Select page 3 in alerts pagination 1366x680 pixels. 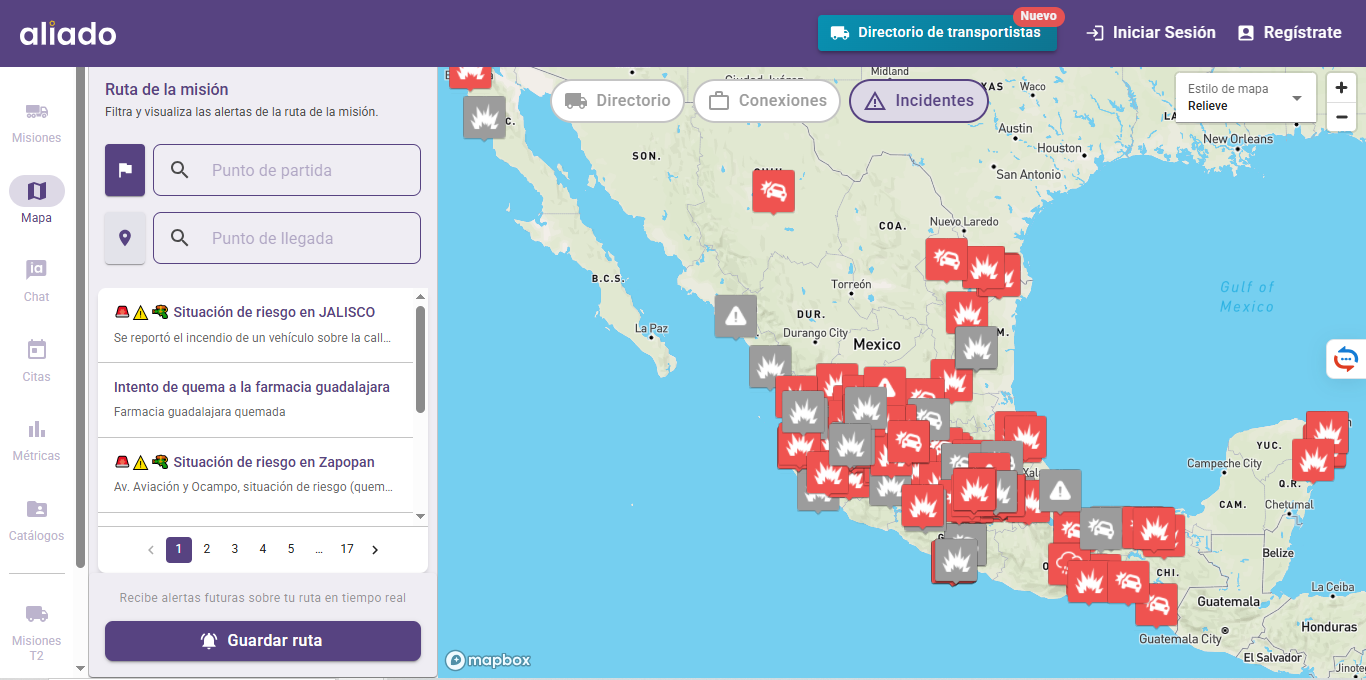[235, 549]
